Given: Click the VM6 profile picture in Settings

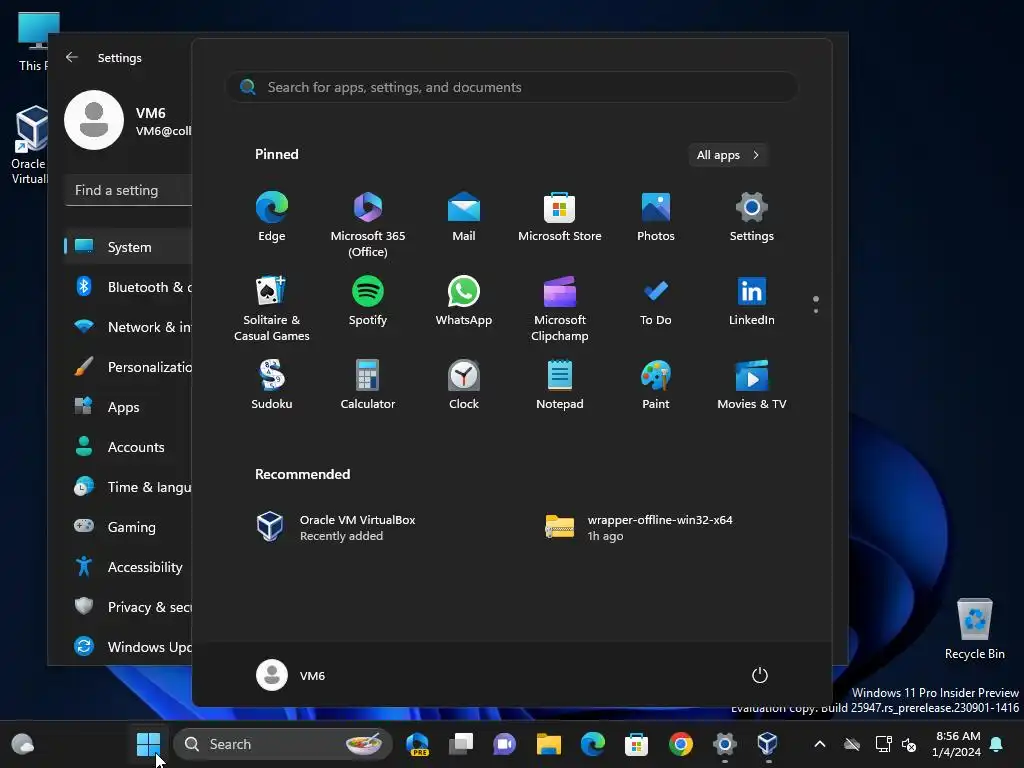Looking at the screenshot, I should (94, 120).
